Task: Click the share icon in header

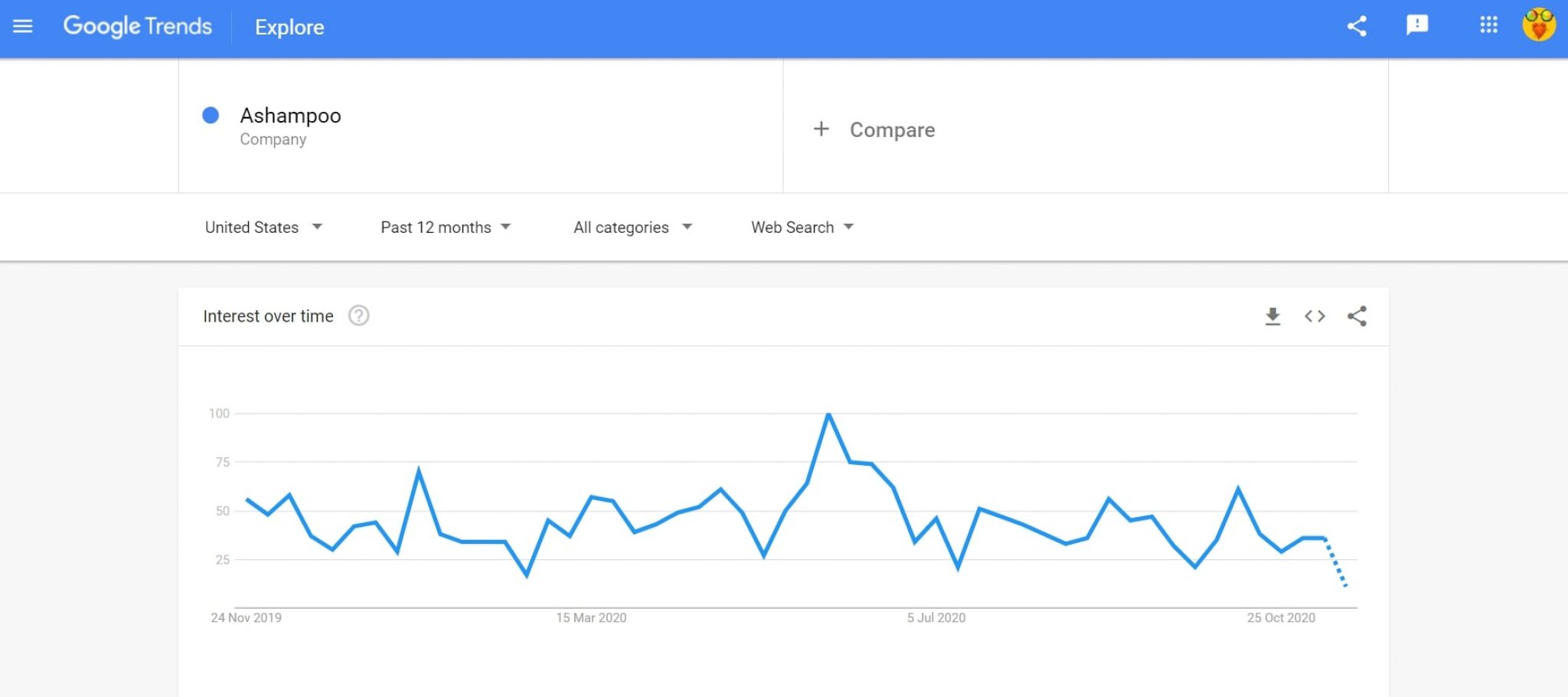Action: coord(1357,27)
